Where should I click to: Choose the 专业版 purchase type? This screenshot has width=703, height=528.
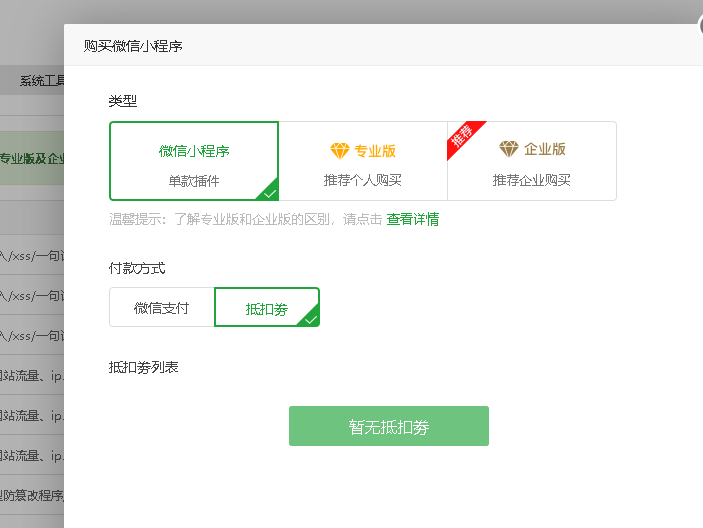[x=363, y=161]
